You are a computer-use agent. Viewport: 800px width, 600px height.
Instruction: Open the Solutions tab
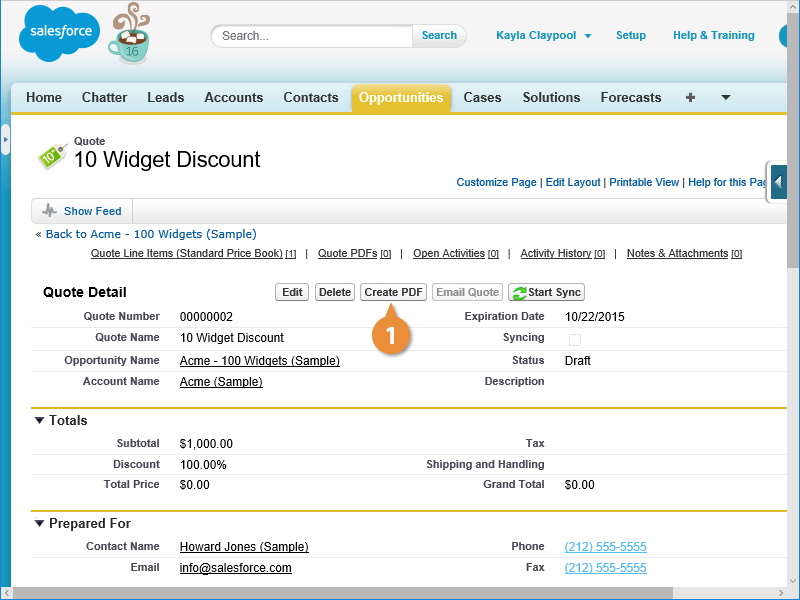[551, 97]
